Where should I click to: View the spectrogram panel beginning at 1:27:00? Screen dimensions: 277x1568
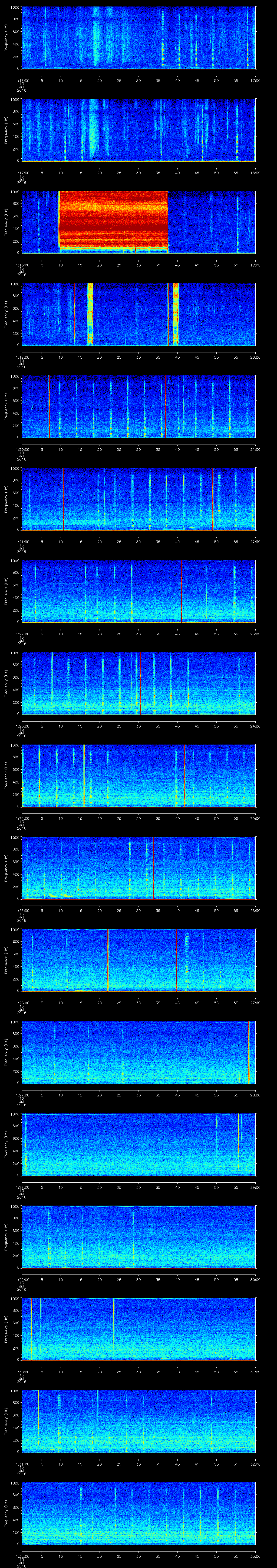[139, 1052]
